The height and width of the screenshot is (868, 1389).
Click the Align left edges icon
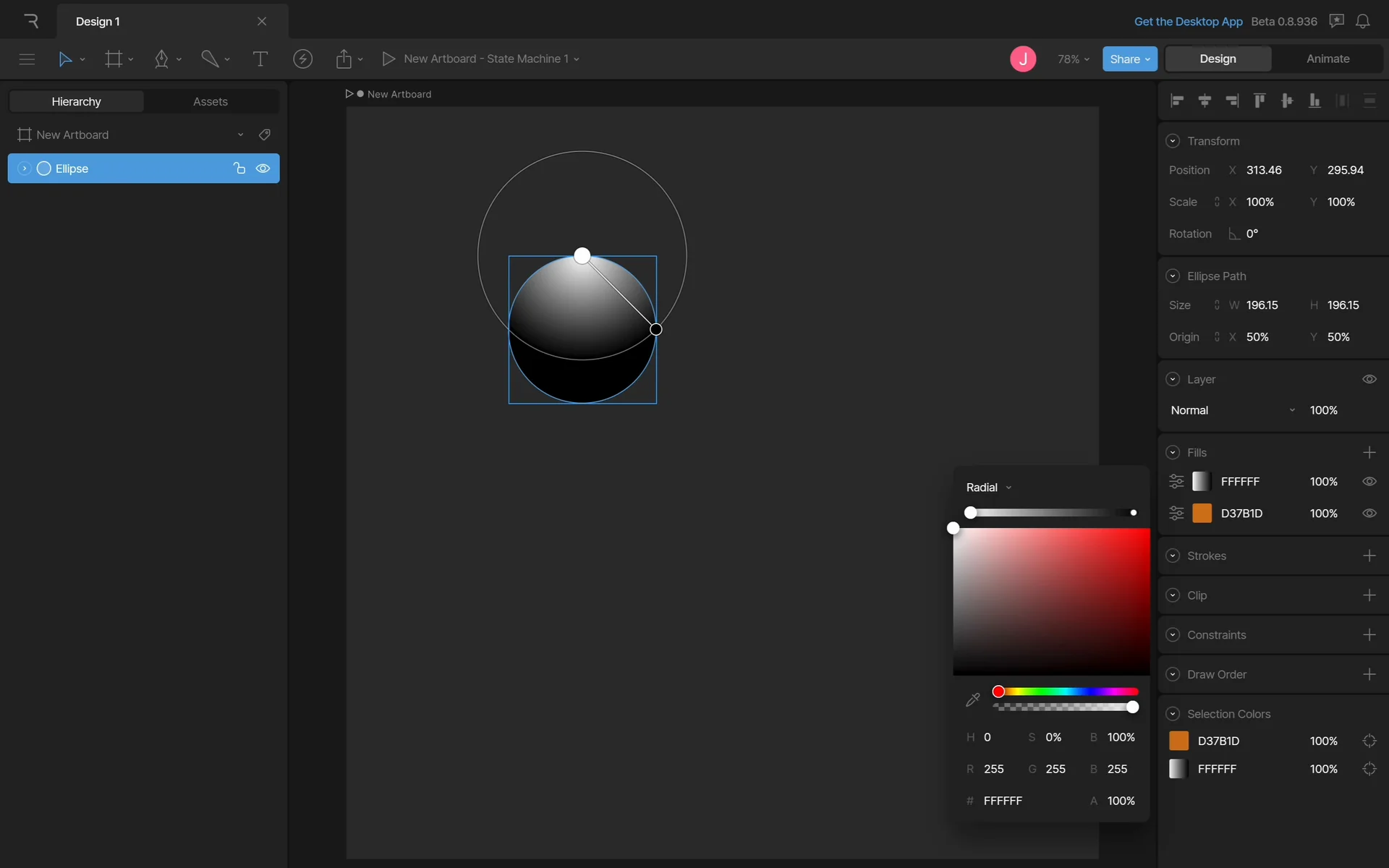(x=1177, y=101)
